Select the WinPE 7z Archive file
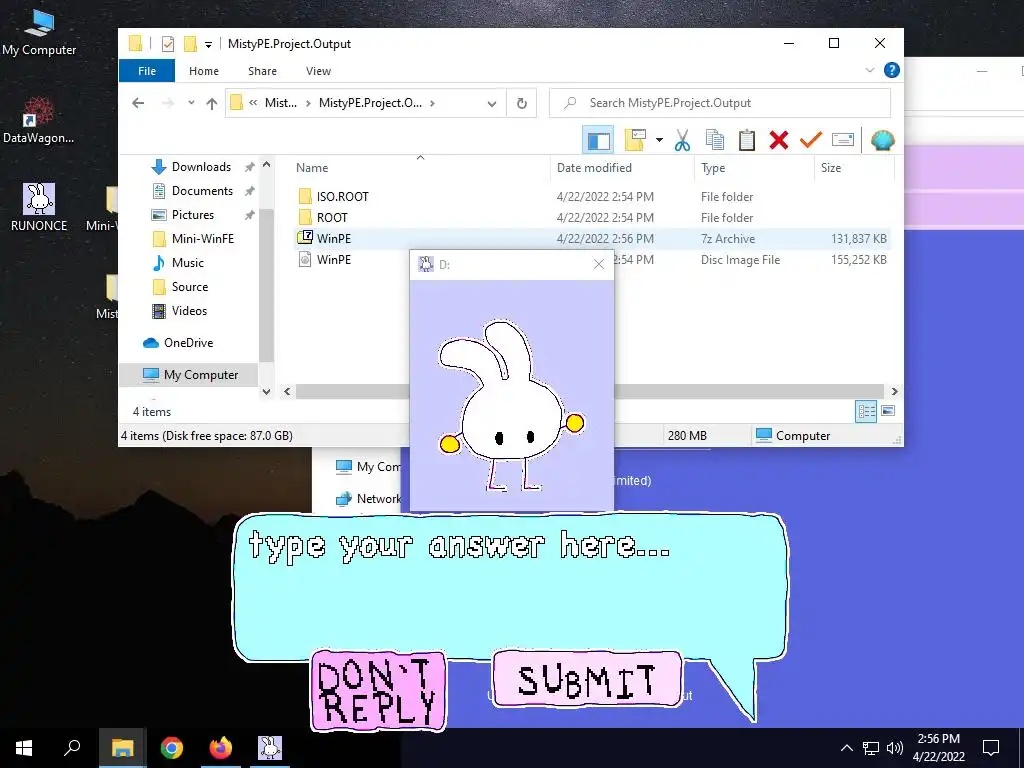Image resolution: width=1024 pixels, height=768 pixels. point(591,238)
